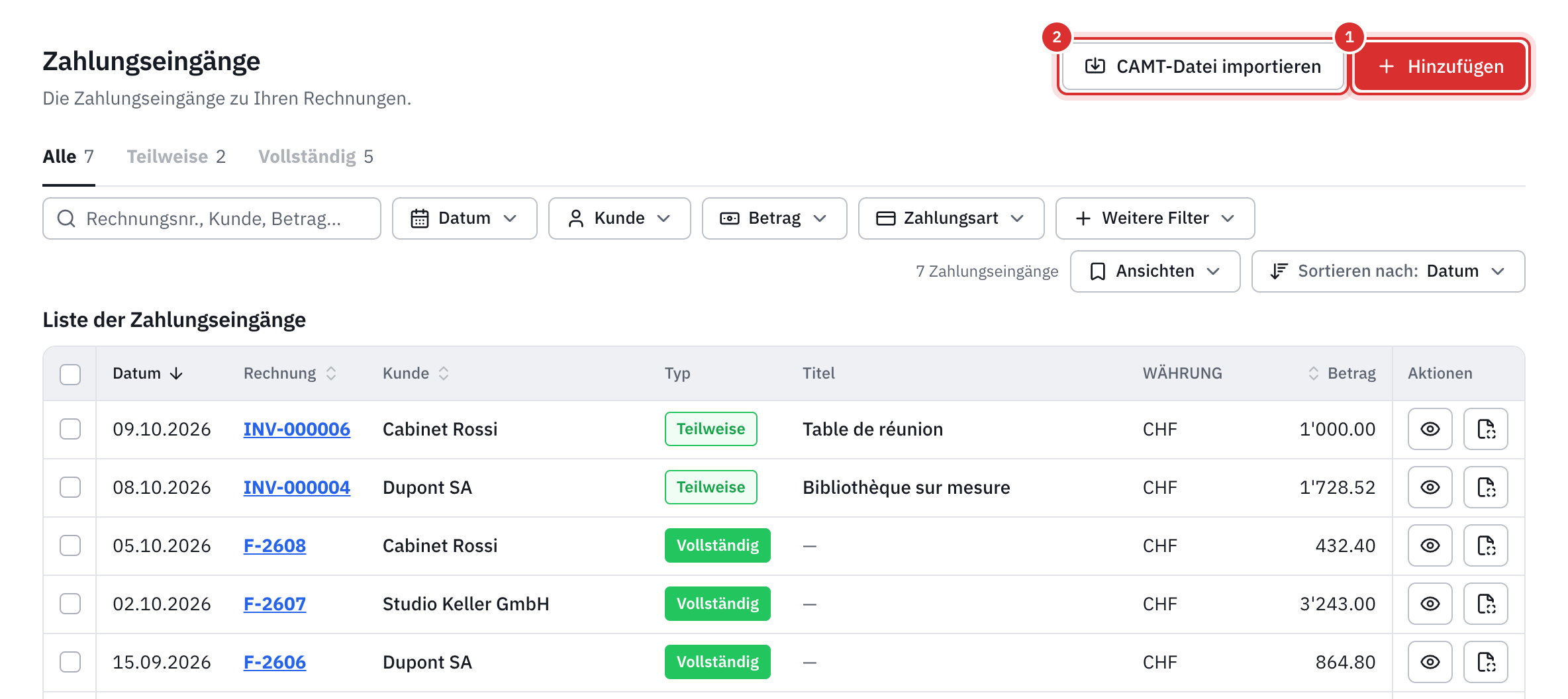Select the 05.10.2026 payment row checkbox
Image resolution: width=1568 pixels, height=699 pixels.
[70, 545]
